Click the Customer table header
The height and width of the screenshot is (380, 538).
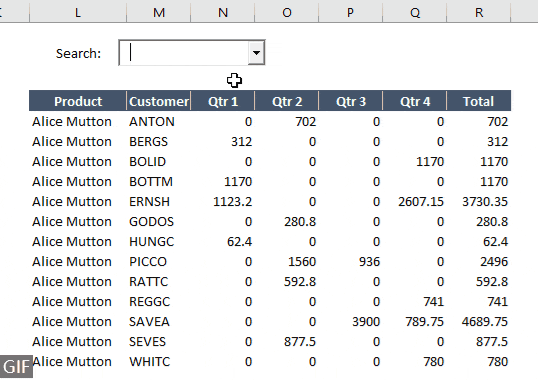[159, 101]
